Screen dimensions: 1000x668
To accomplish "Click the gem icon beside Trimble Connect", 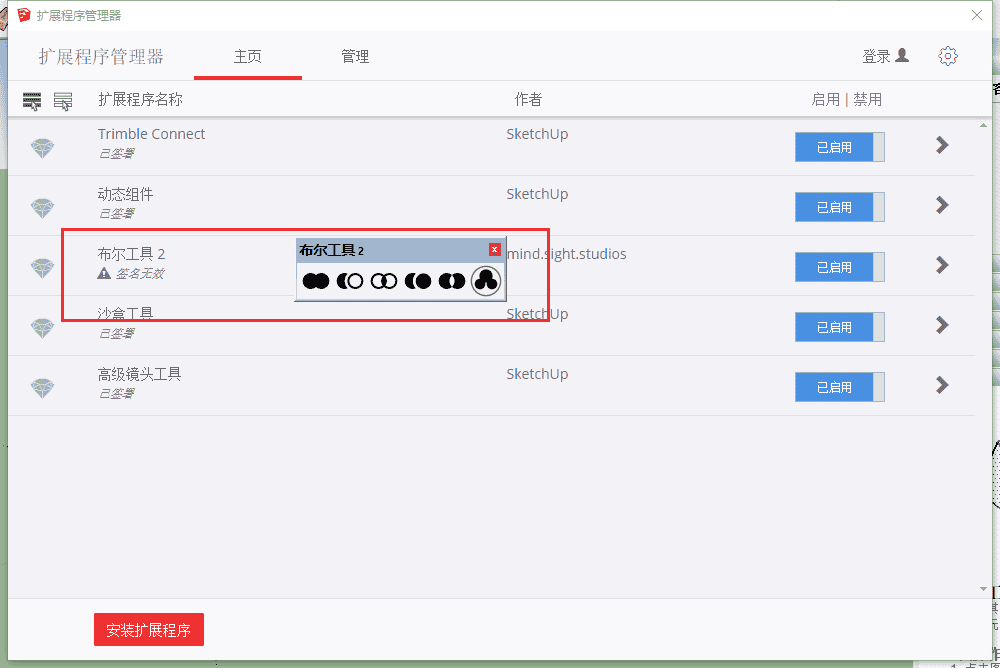I will pyautogui.click(x=43, y=148).
